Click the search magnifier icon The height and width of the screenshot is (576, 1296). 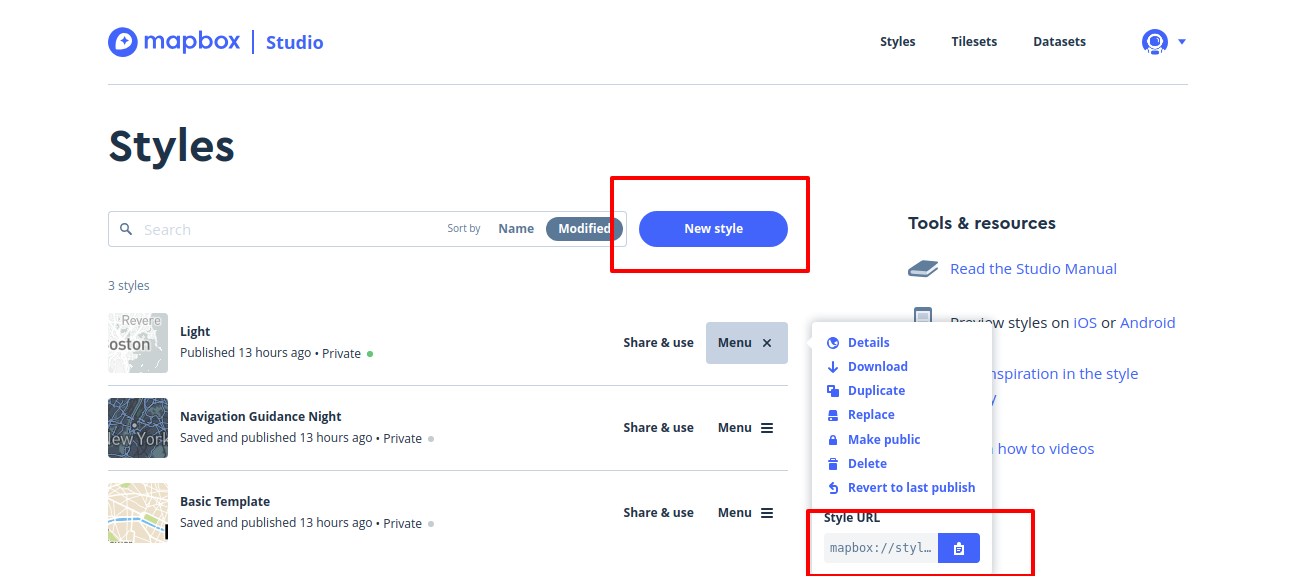[126, 229]
